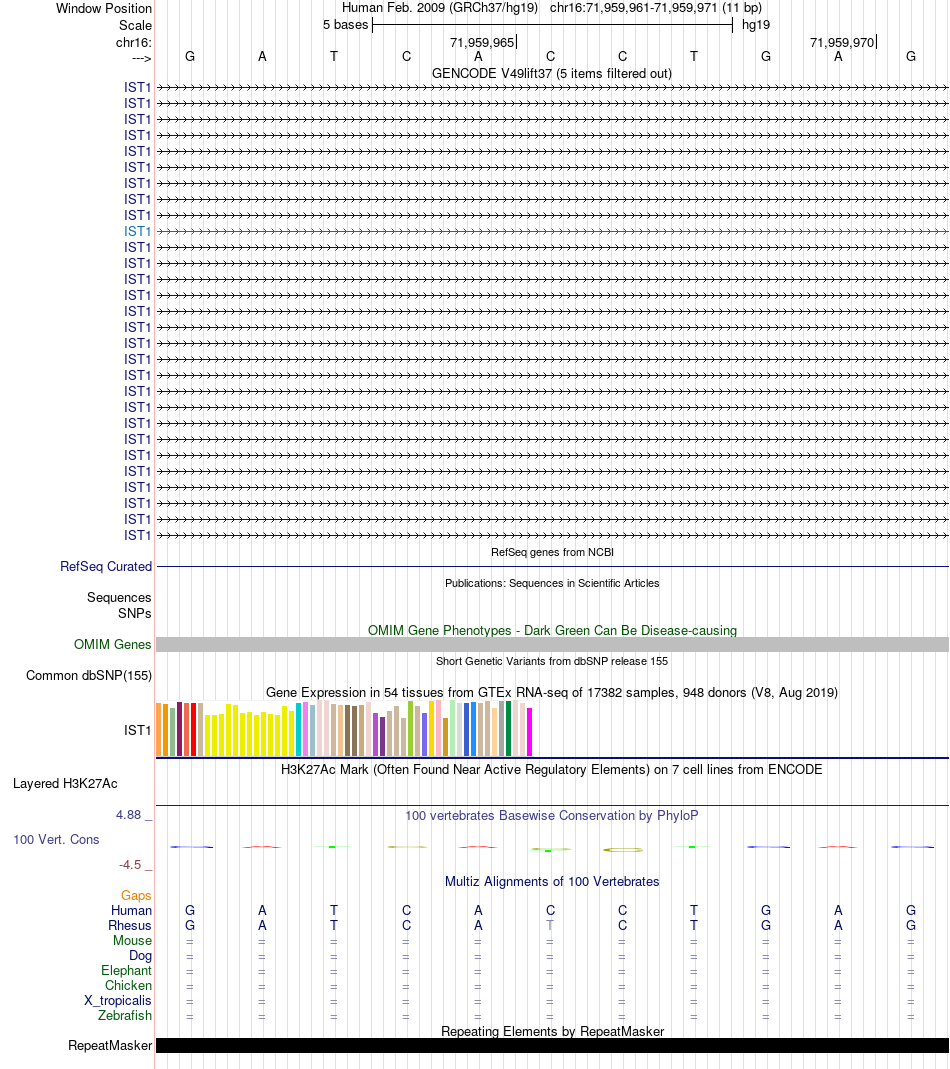Click the 71,959,970 position marker
The image size is (950, 1069).
(x=842, y=42)
